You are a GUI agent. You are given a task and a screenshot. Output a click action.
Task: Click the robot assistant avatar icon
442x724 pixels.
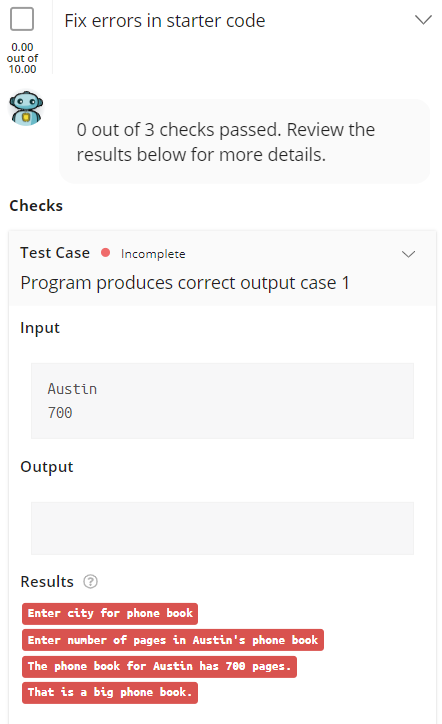(x=26, y=108)
